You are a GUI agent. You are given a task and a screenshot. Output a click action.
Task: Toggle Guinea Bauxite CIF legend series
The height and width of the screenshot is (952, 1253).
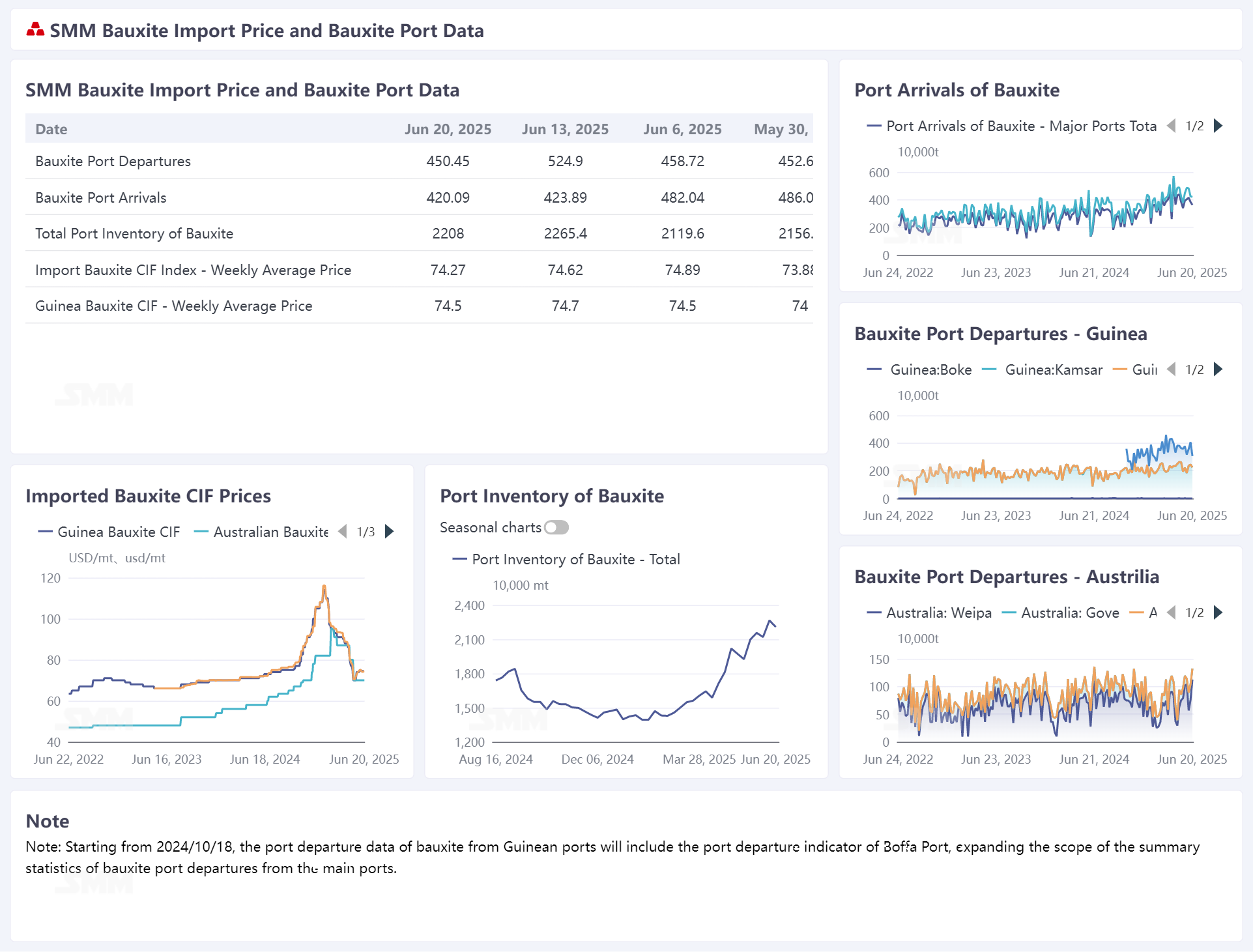point(109,532)
